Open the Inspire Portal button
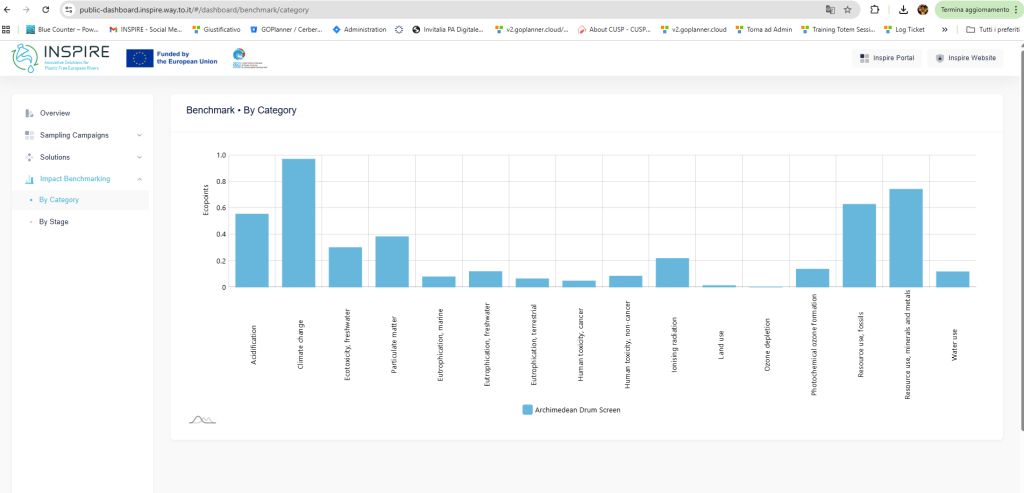The width and height of the screenshot is (1024, 493). 886,58
